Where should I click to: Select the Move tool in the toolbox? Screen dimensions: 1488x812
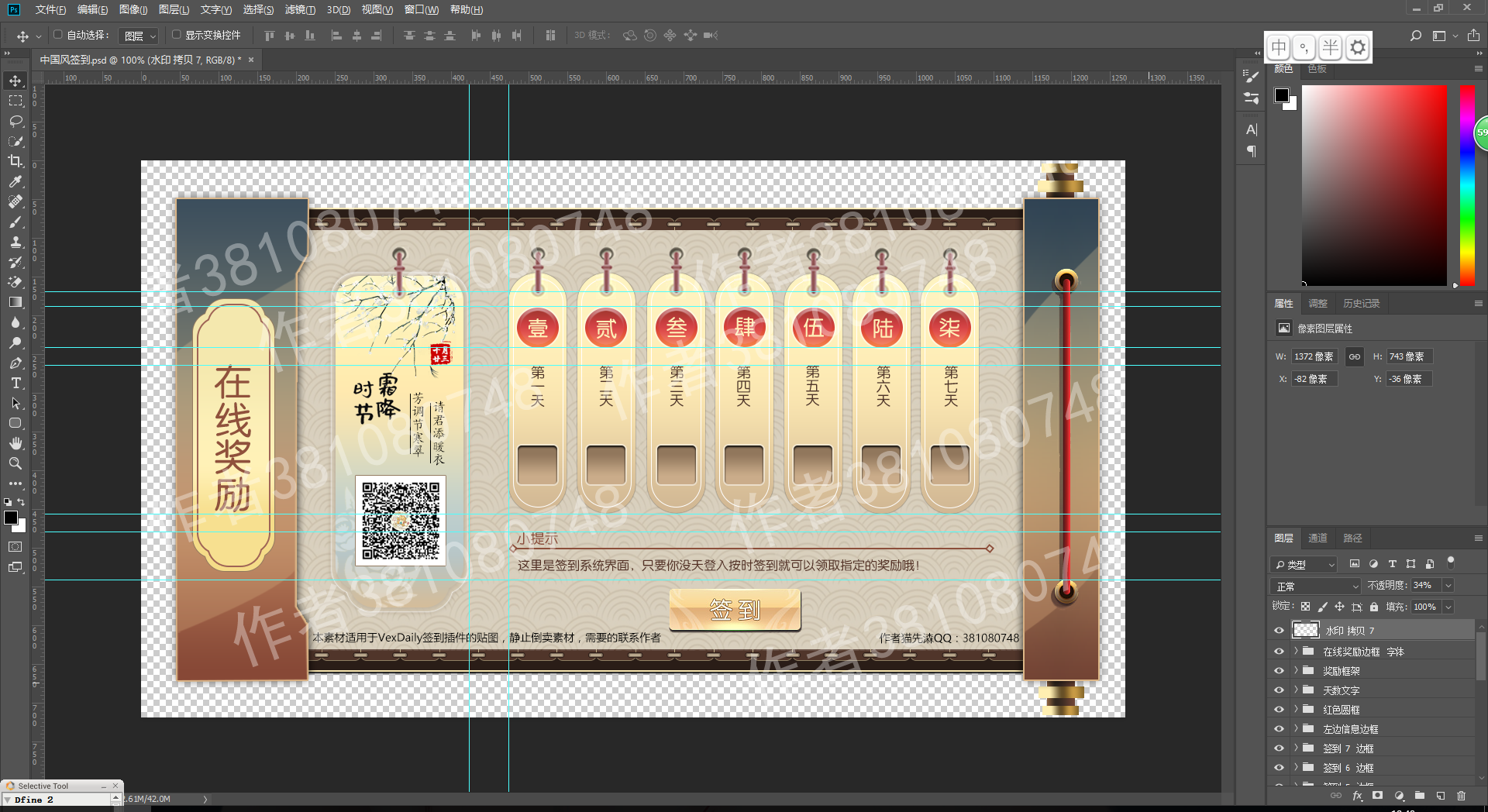15,81
